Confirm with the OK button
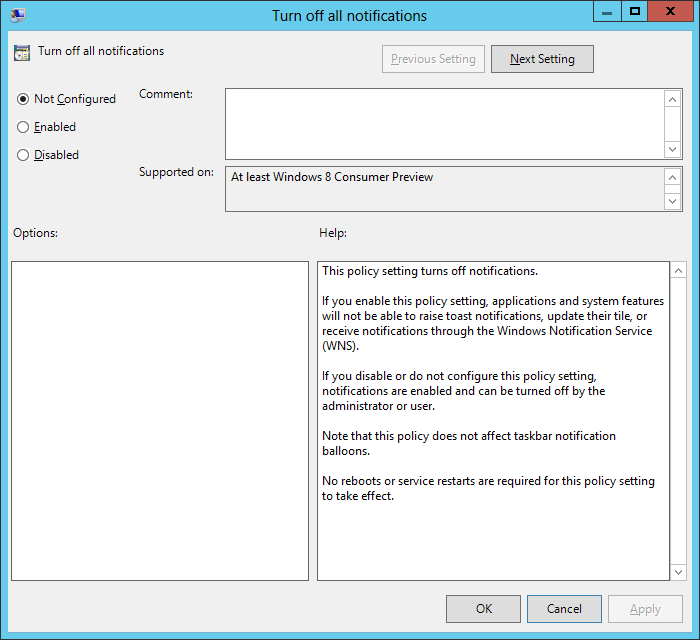This screenshot has height=640, width=700. click(483, 609)
